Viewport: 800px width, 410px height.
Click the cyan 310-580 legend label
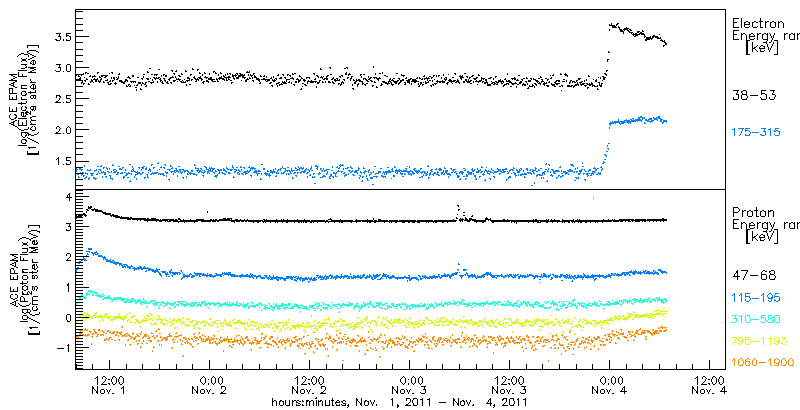tap(756, 319)
